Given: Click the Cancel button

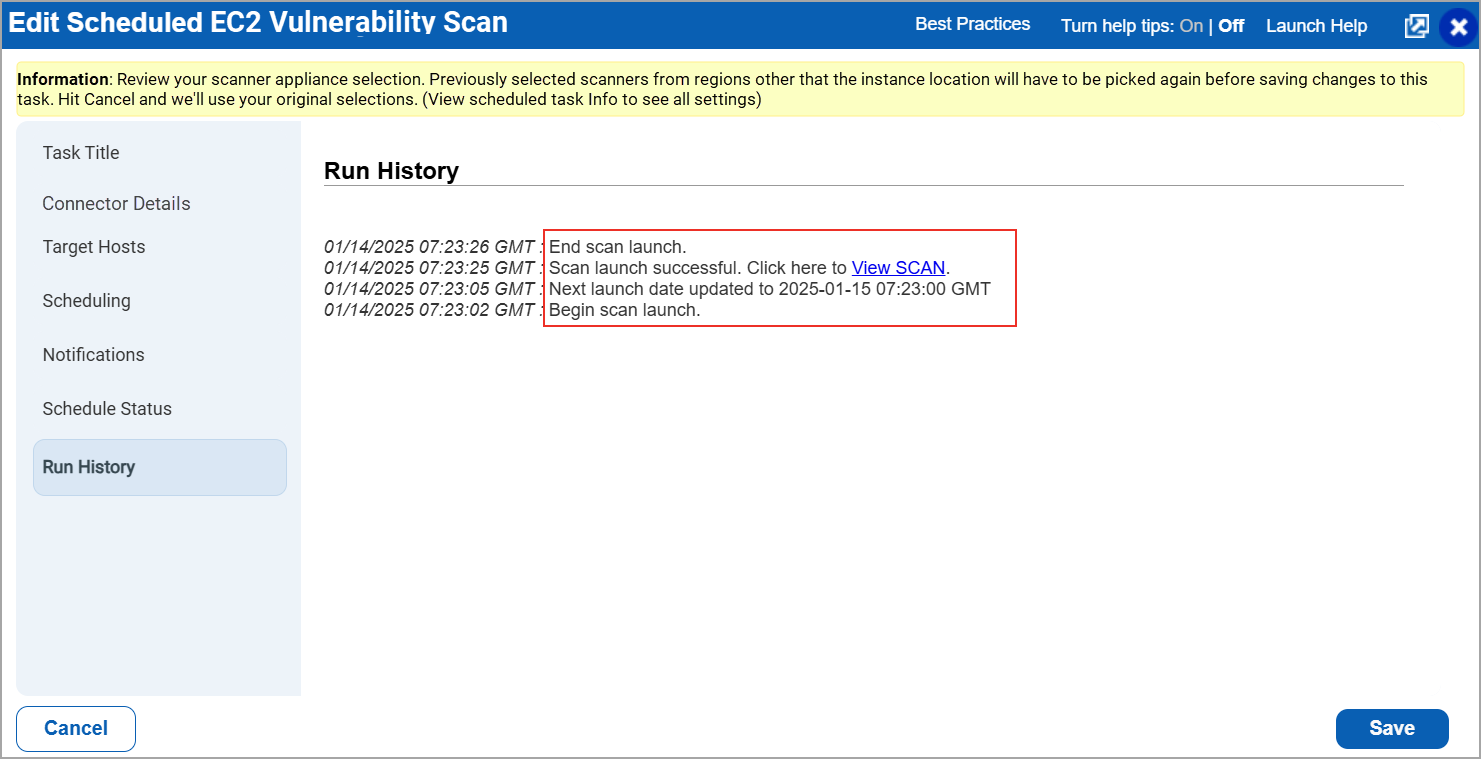Looking at the screenshot, I should 75,728.
